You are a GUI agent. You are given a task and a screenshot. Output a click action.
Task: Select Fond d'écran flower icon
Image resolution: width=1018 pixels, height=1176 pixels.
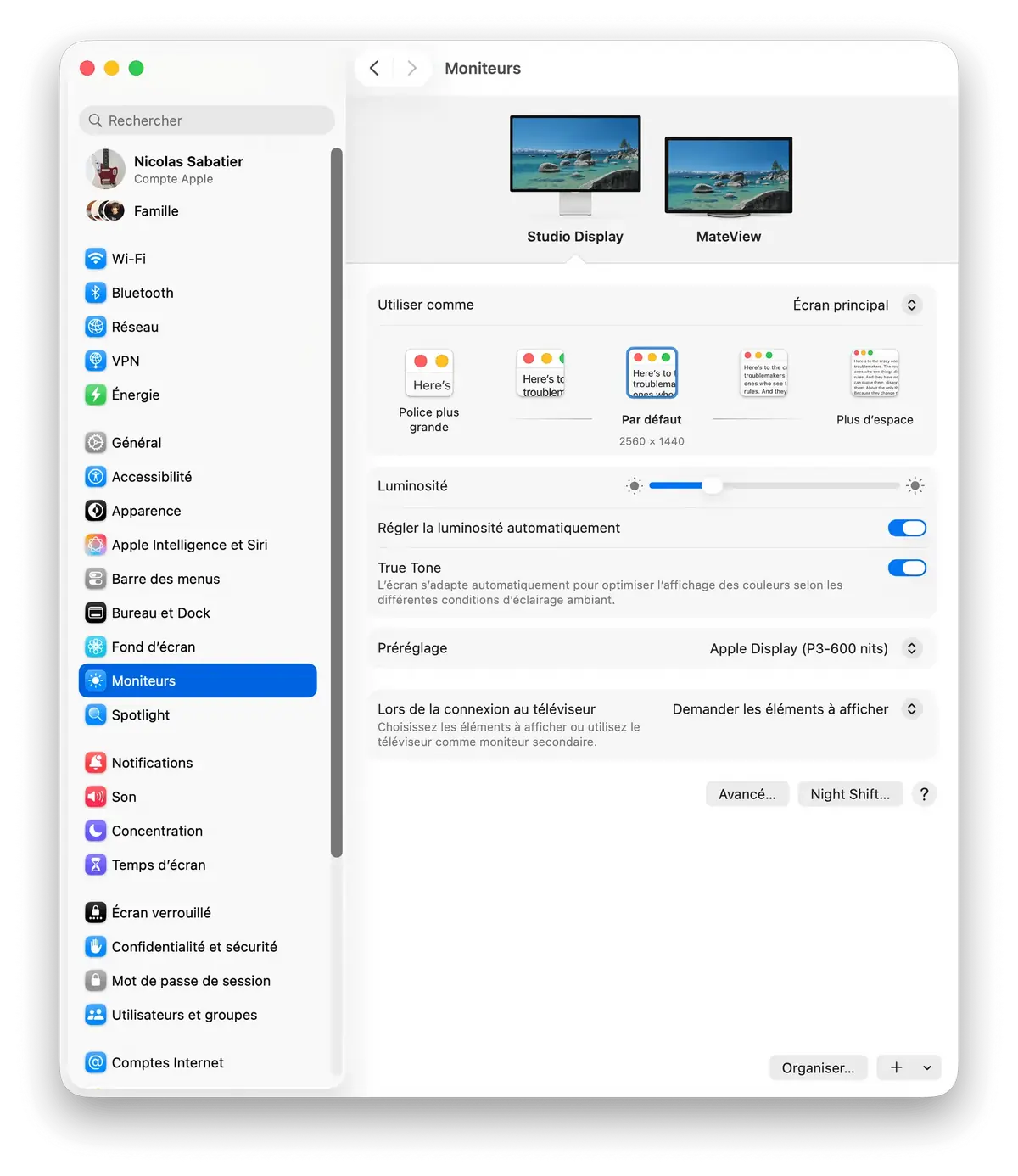(x=96, y=647)
